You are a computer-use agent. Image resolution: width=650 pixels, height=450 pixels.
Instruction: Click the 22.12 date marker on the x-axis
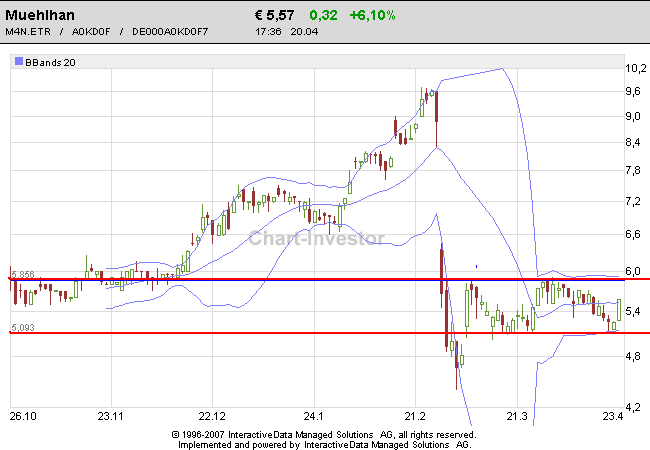211,415
